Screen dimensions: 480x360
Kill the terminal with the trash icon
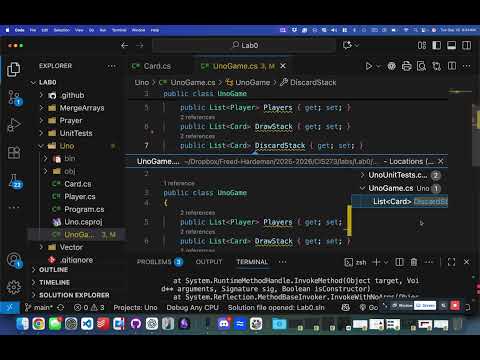[x=414, y=262]
